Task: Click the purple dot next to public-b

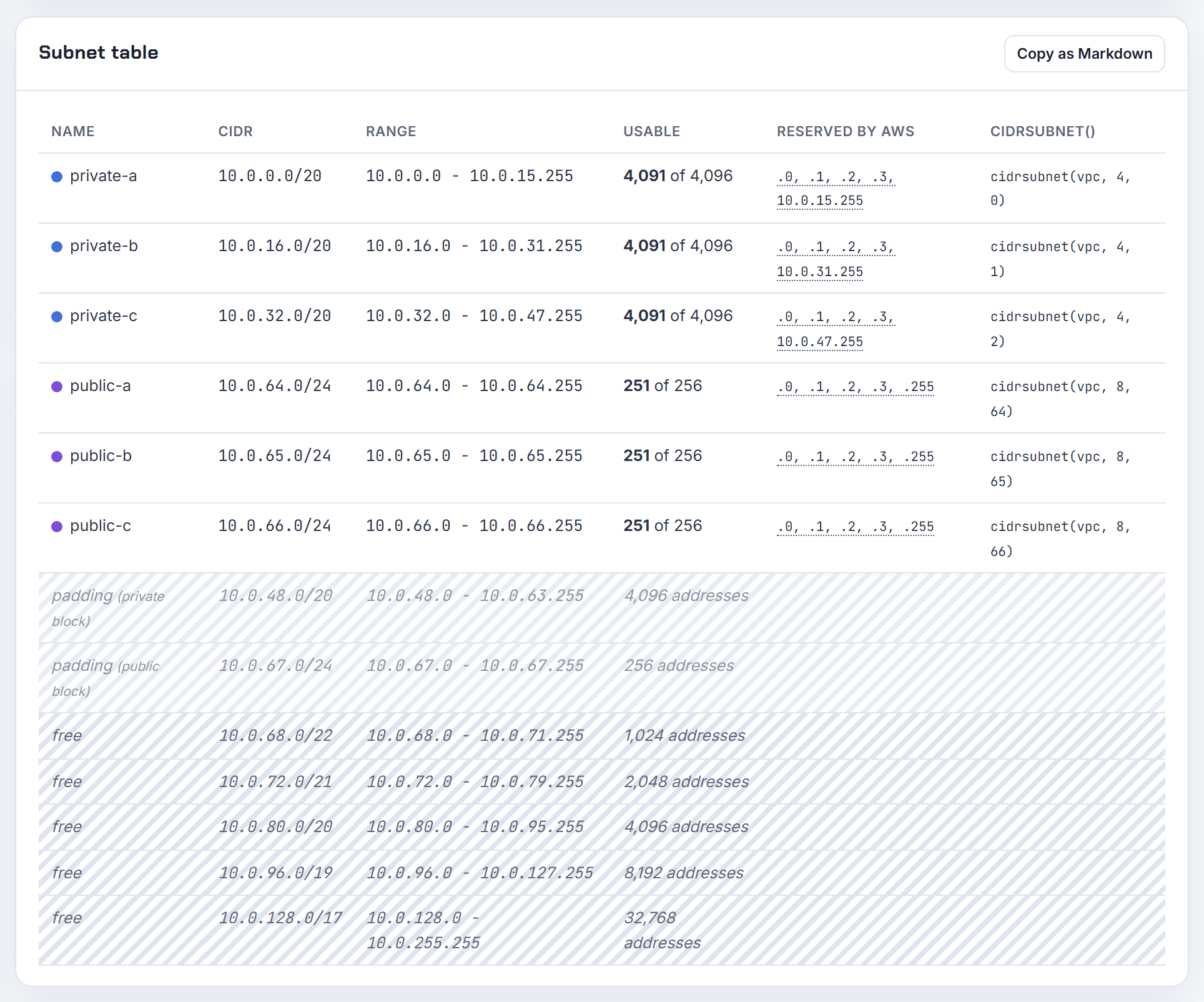Action: tap(57, 457)
